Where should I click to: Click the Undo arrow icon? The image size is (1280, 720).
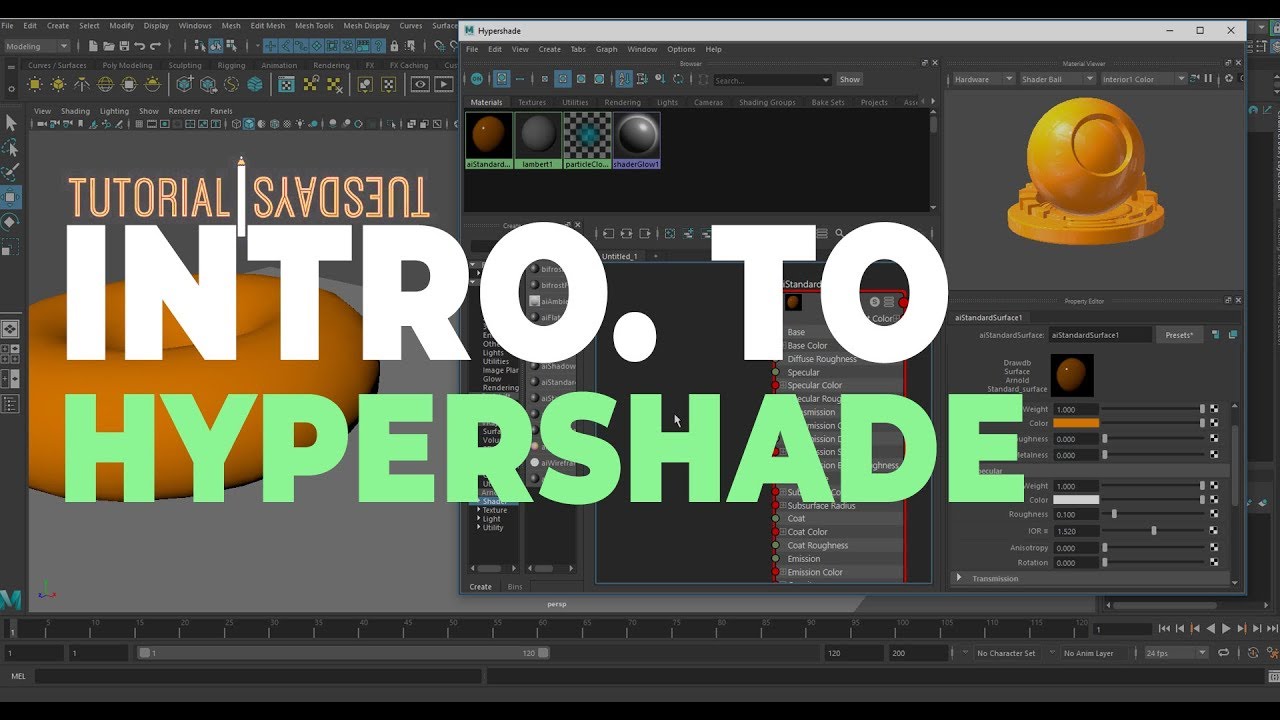(x=139, y=46)
